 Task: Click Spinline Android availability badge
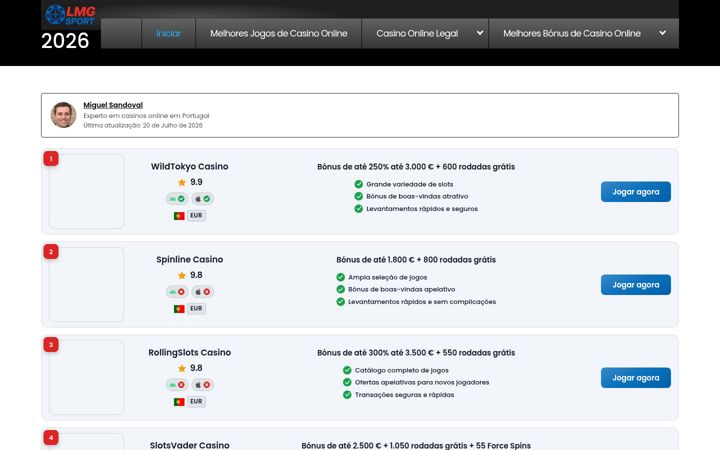(x=177, y=292)
